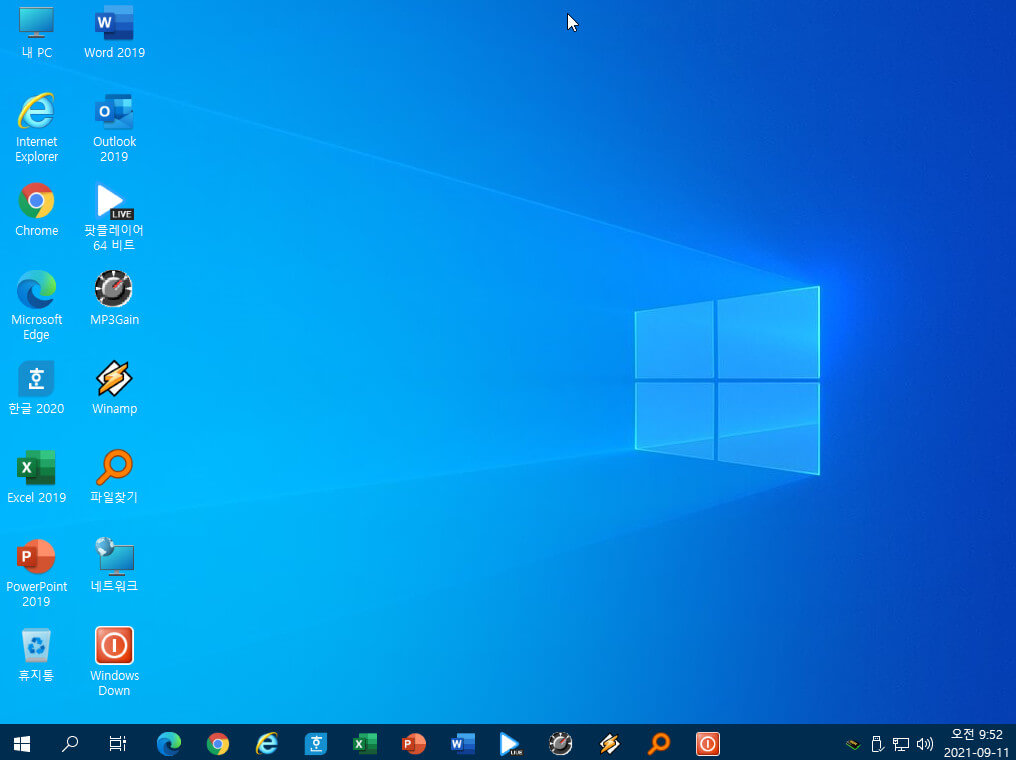Viewport: 1016px width, 760px height.
Task: Select the Word 2019 desktop shortcut
Action: tap(114, 32)
